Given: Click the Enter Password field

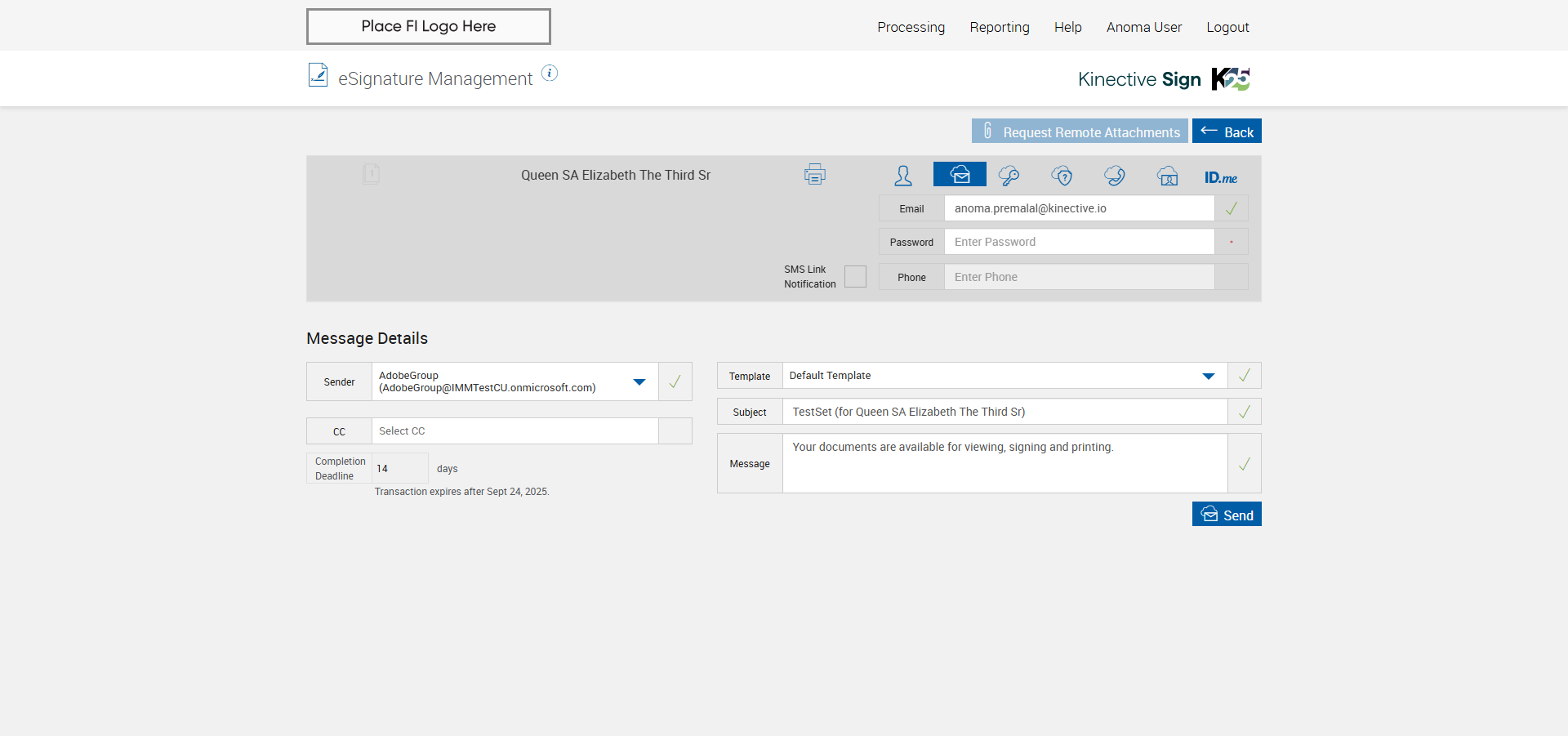Looking at the screenshot, I should coord(1079,242).
